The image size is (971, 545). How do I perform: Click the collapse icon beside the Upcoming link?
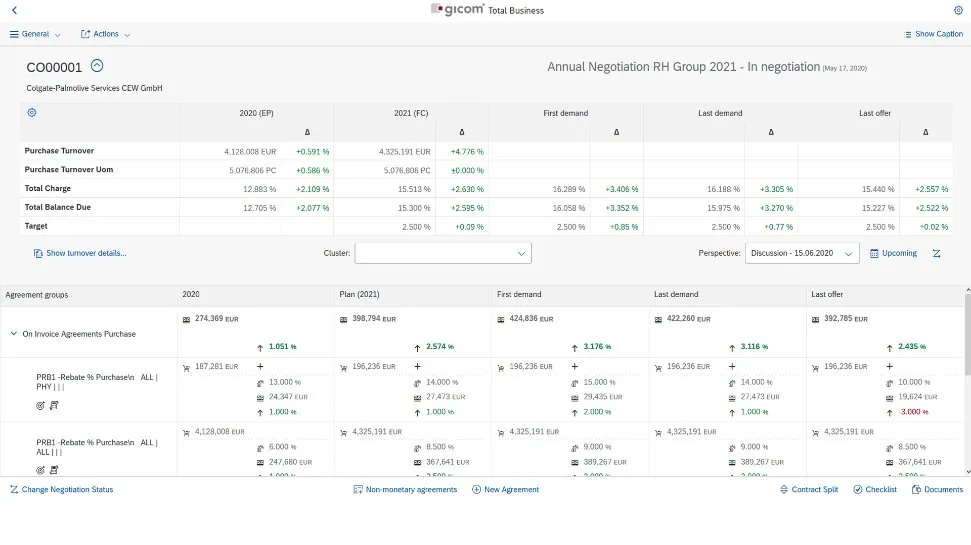(937, 254)
